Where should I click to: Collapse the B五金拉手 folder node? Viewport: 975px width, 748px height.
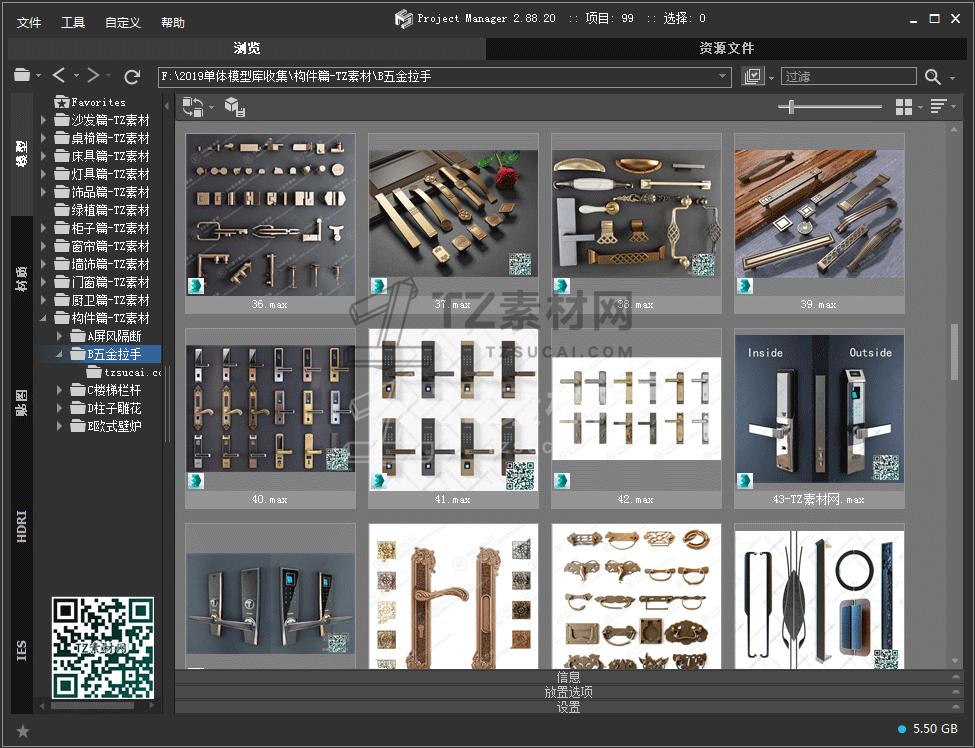pyautogui.click(x=61, y=354)
